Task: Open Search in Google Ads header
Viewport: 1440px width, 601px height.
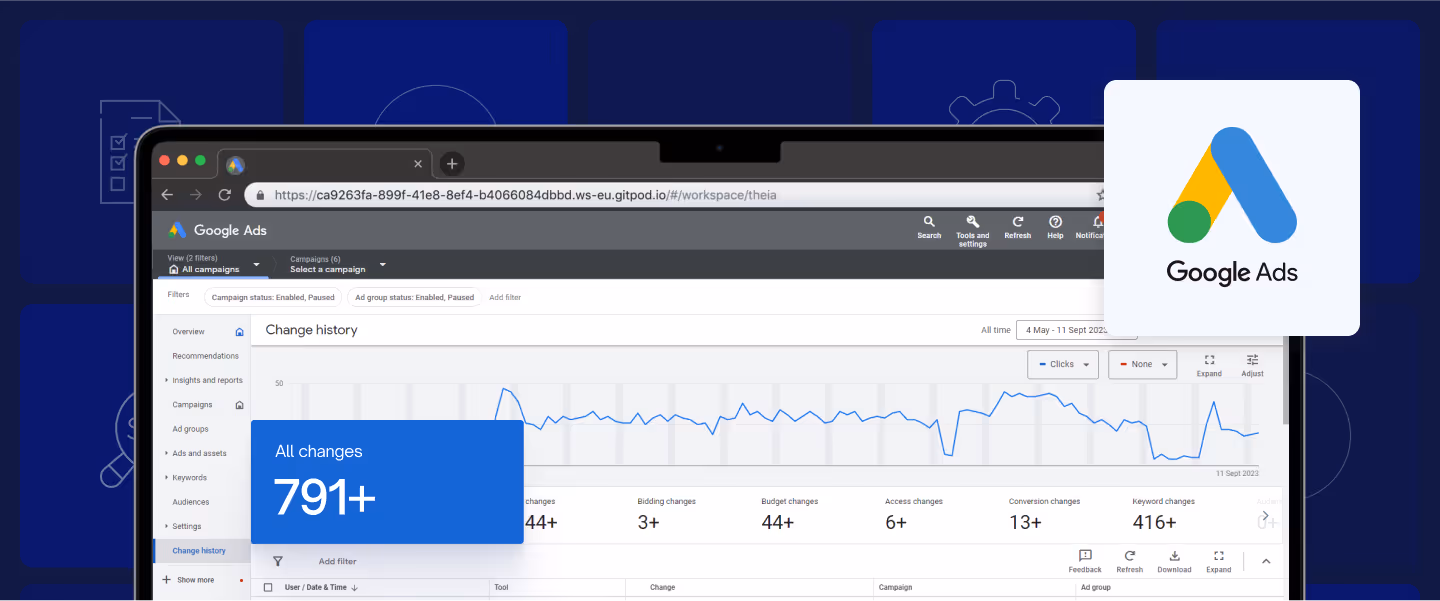Action: pyautogui.click(x=929, y=228)
